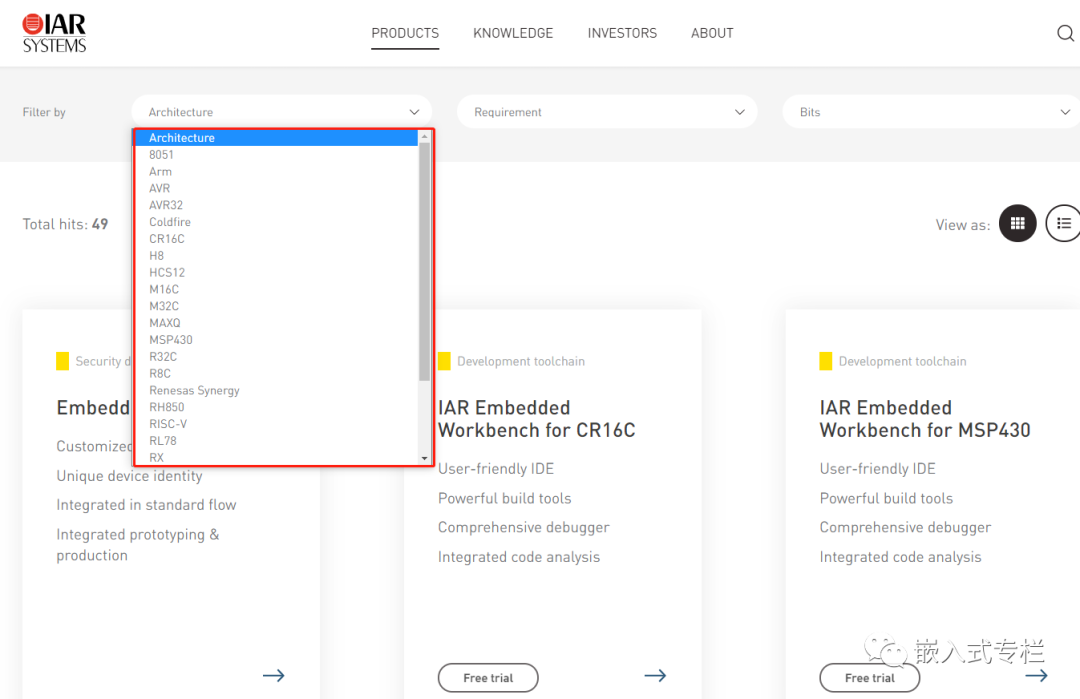The image size is (1080, 699).
Task: Click 'Integrated in standard flow' text
Action: click(x=146, y=505)
